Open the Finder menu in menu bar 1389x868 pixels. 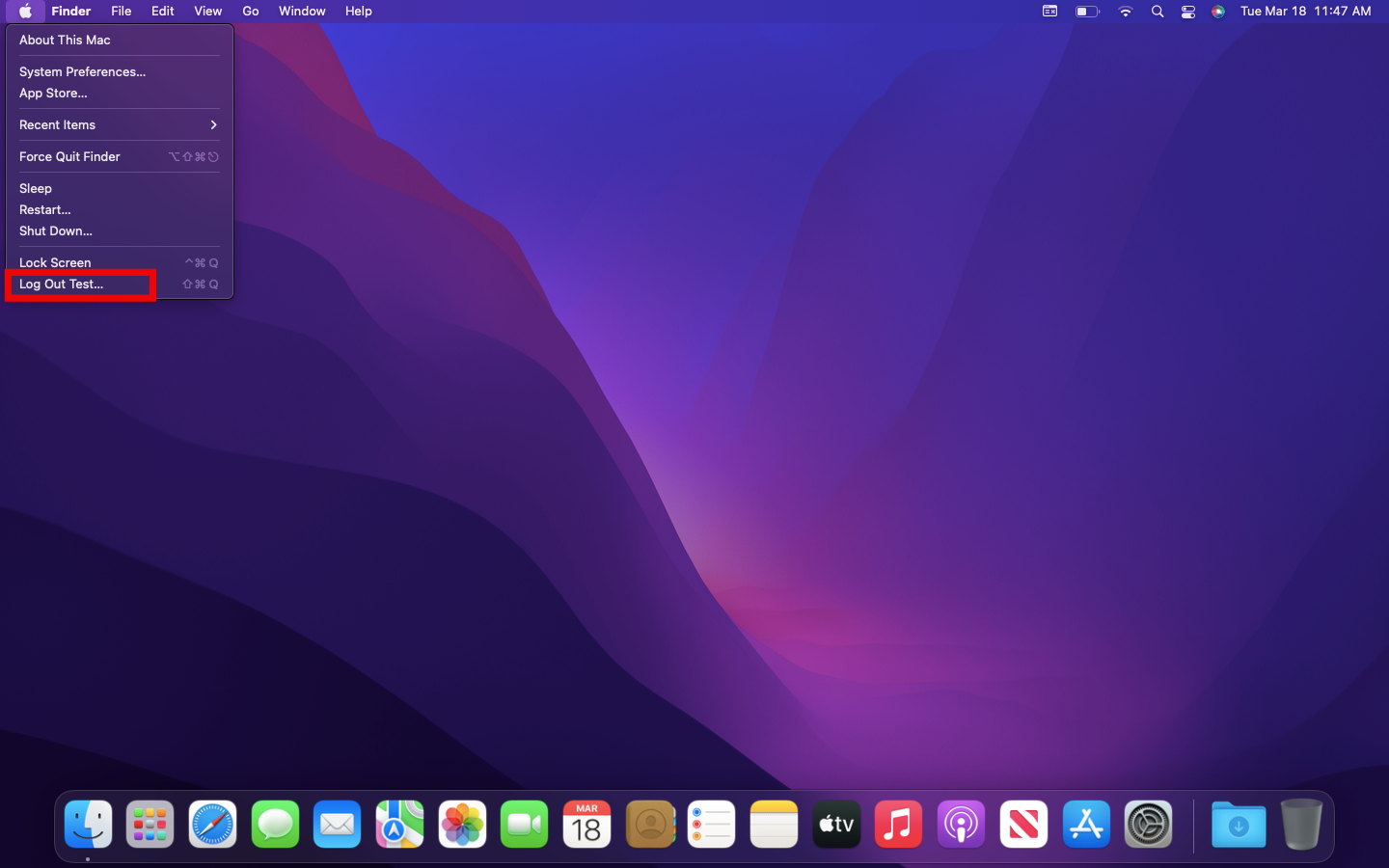[x=71, y=12]
